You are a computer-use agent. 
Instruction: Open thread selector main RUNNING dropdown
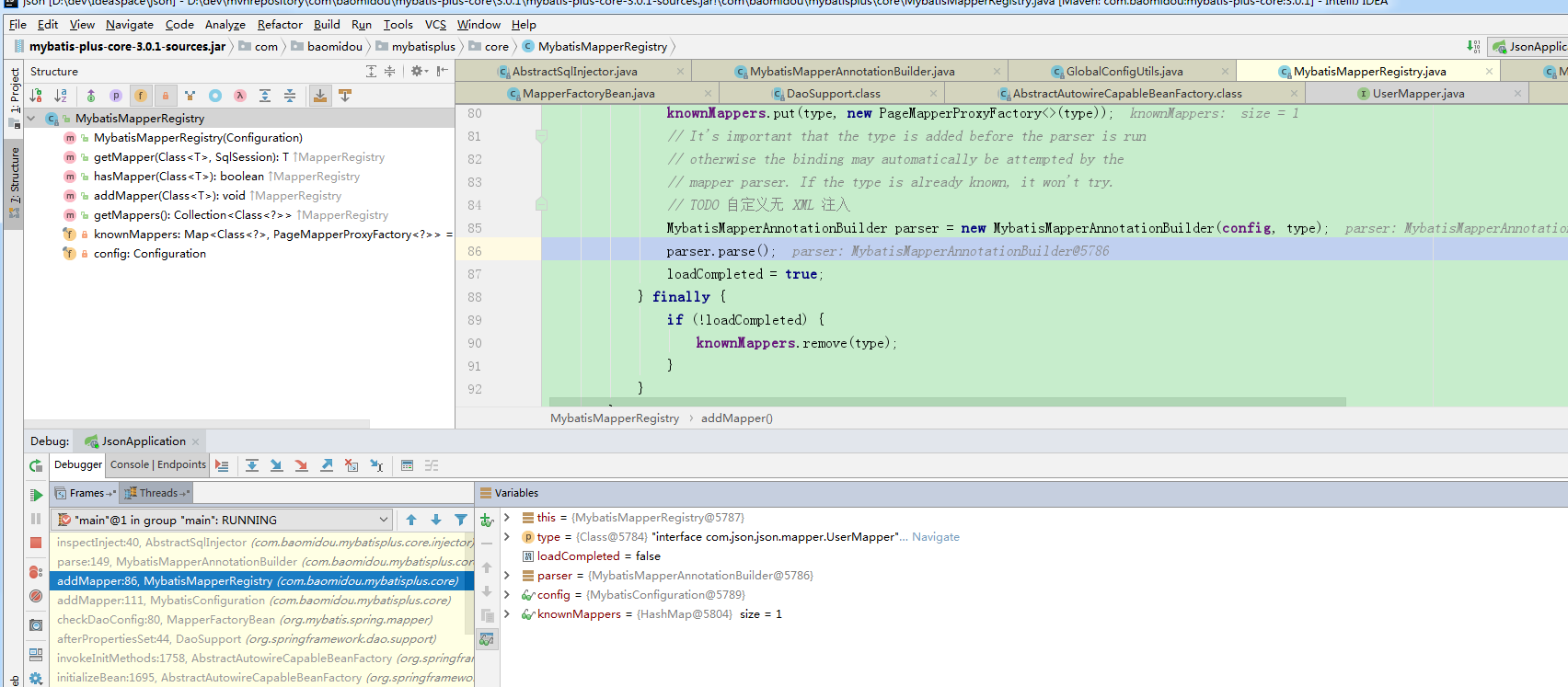coord(222,520)
